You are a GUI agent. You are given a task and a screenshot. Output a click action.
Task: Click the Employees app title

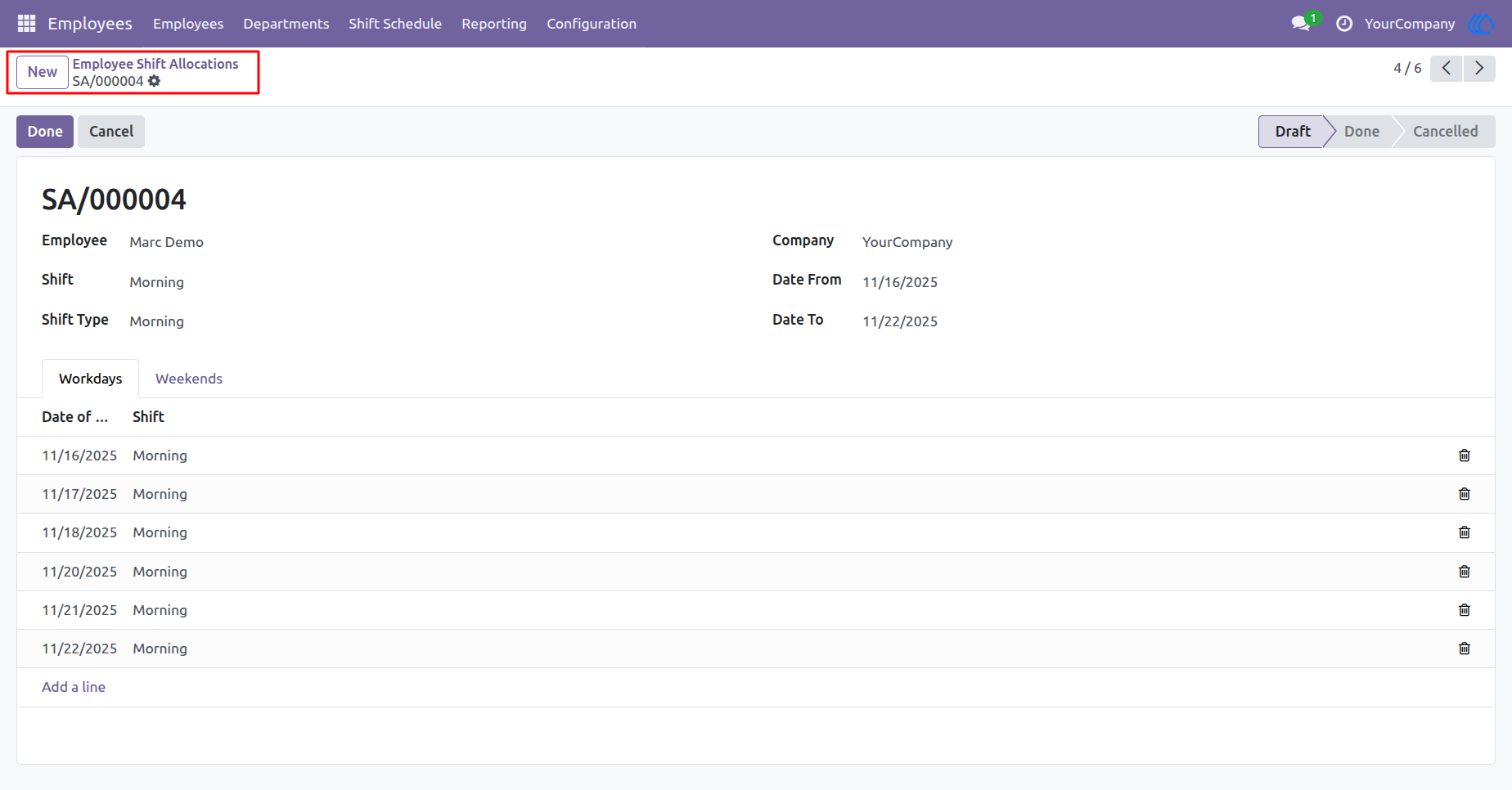pos(90,24)
